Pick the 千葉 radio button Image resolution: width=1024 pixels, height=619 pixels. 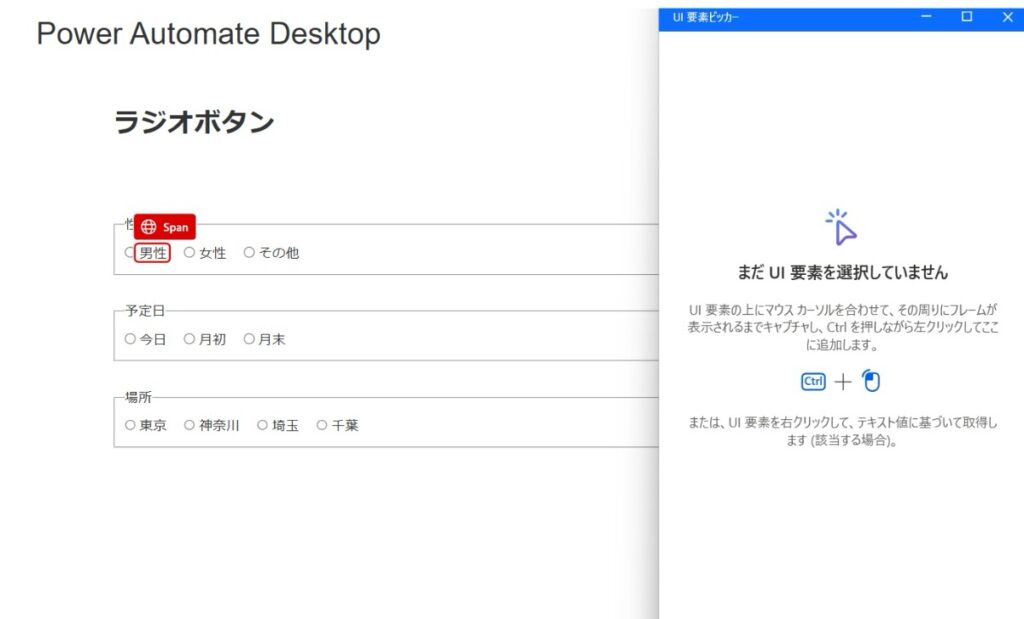[321, 424]
